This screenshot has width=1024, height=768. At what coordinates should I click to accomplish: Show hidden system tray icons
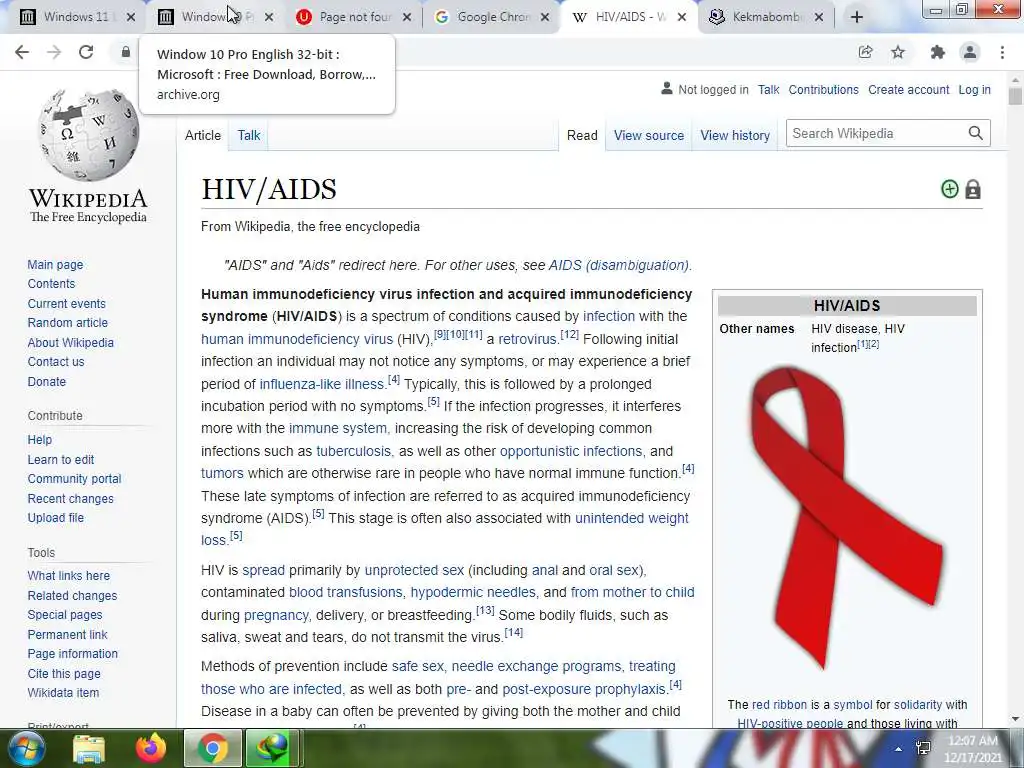(x=899, y=749)
